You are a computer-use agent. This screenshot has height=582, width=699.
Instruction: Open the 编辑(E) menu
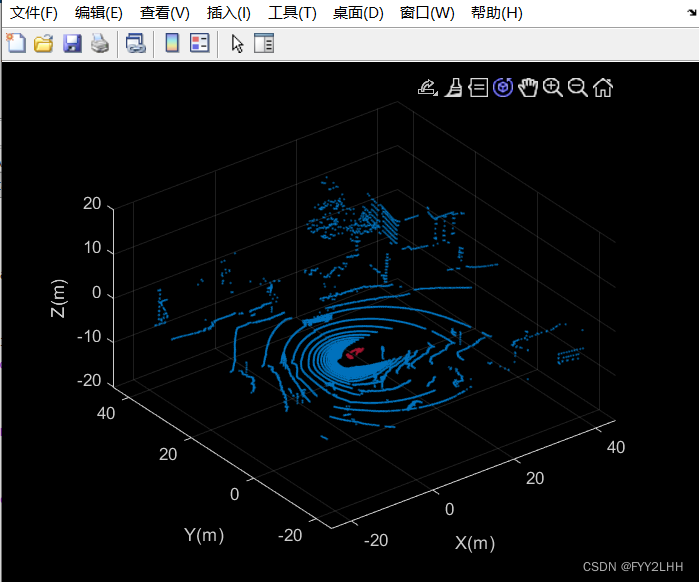(99, 13)
